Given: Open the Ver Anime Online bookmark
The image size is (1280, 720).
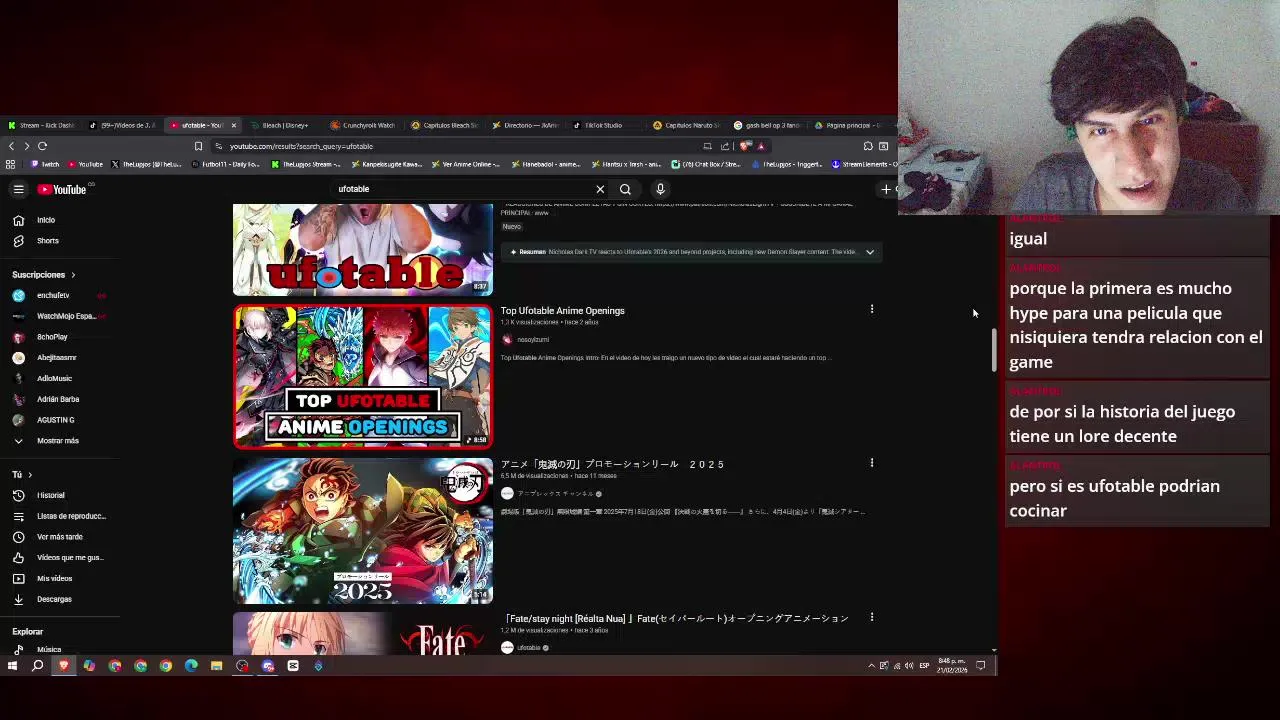Looking at the screenshot, I should (x=465, y=164).
